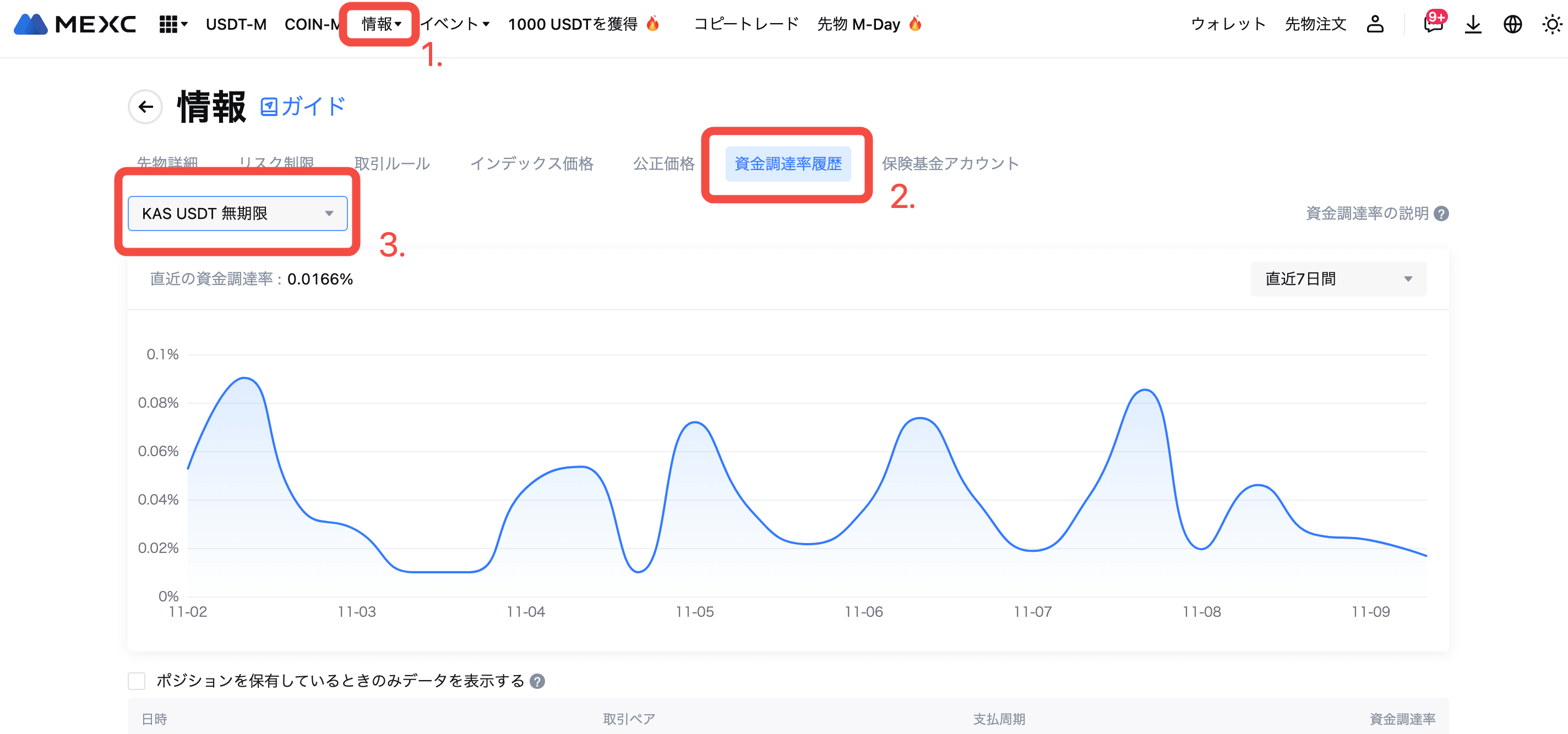Click the 11-05 peak on funding chart

point(694,422)
